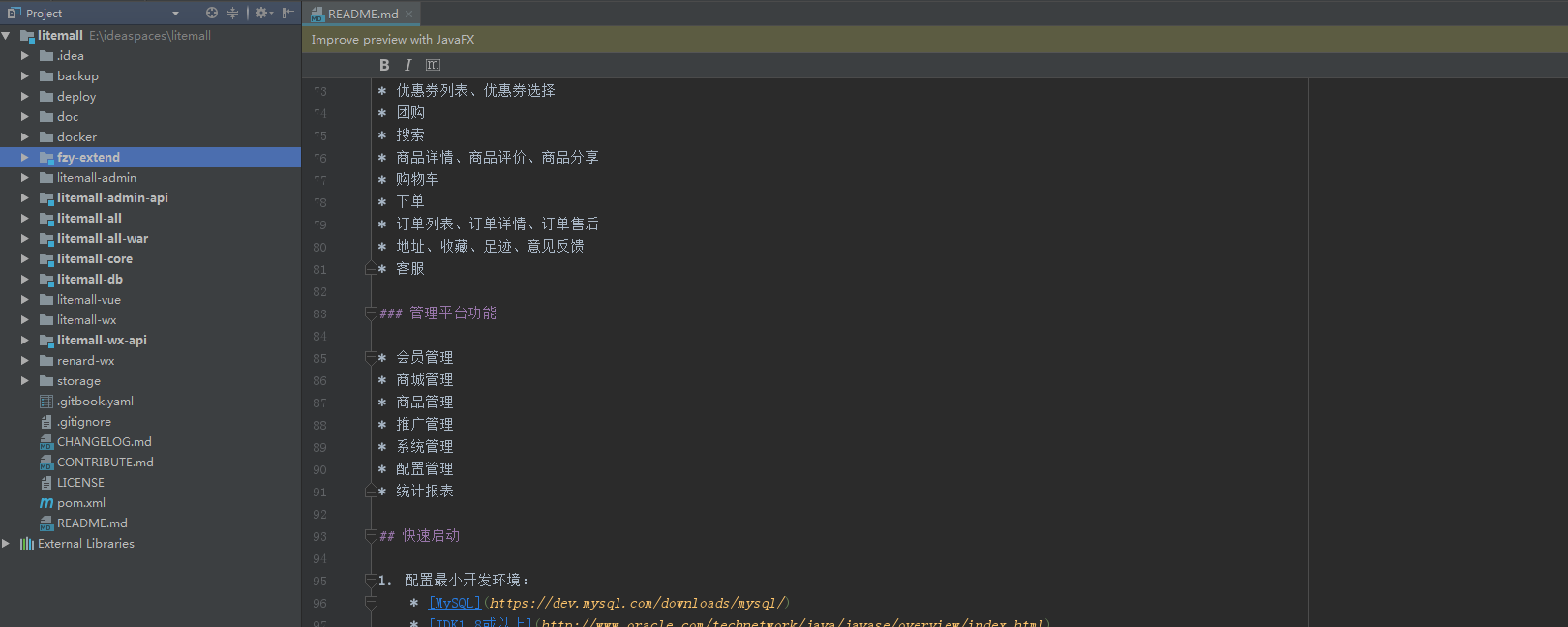Click the collapse all icon in Project panel
The width and height of the screenshot is (1568, 627).
(232, 13)
